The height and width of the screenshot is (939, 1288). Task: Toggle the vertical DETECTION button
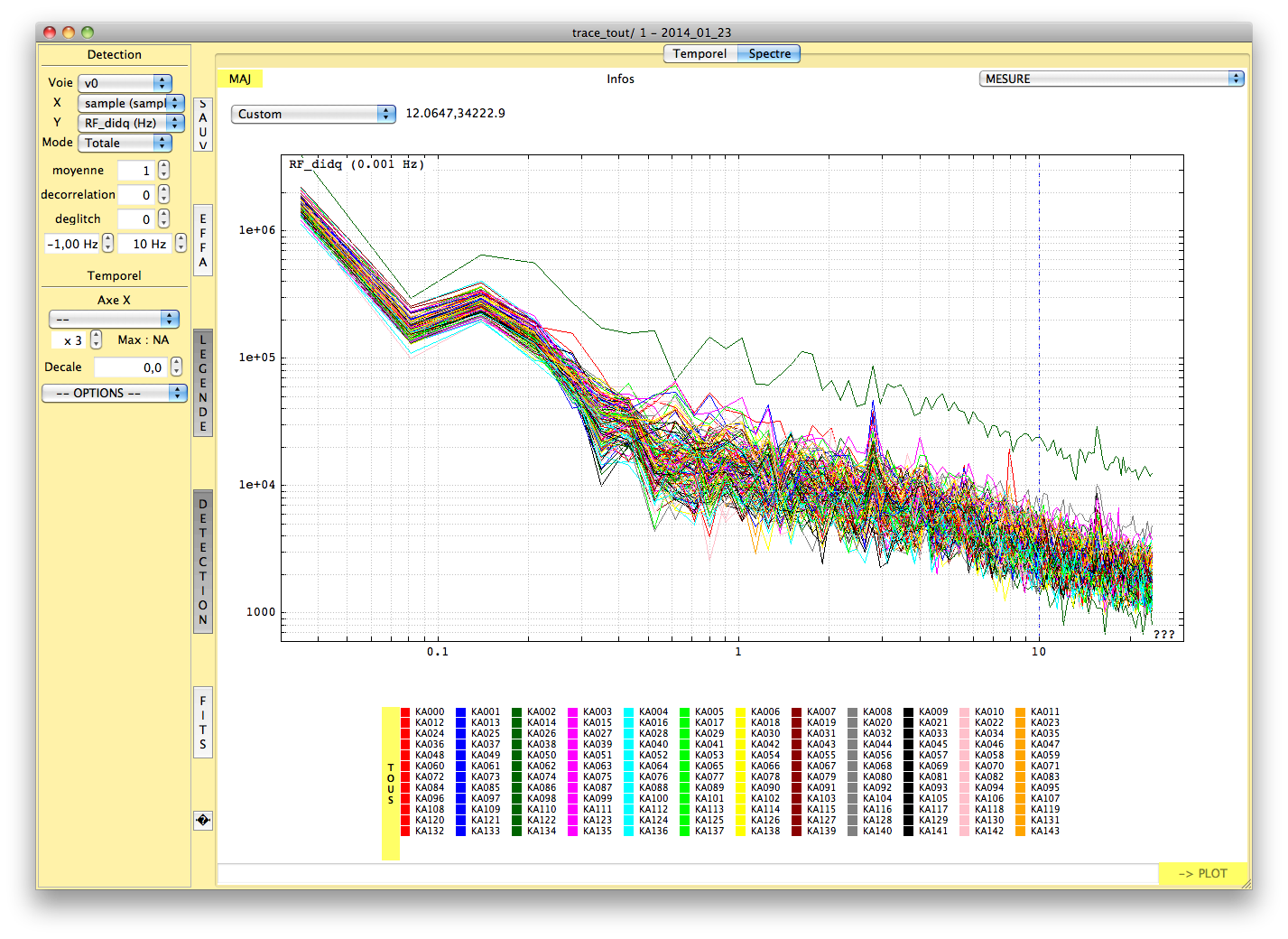pos(203,562)
